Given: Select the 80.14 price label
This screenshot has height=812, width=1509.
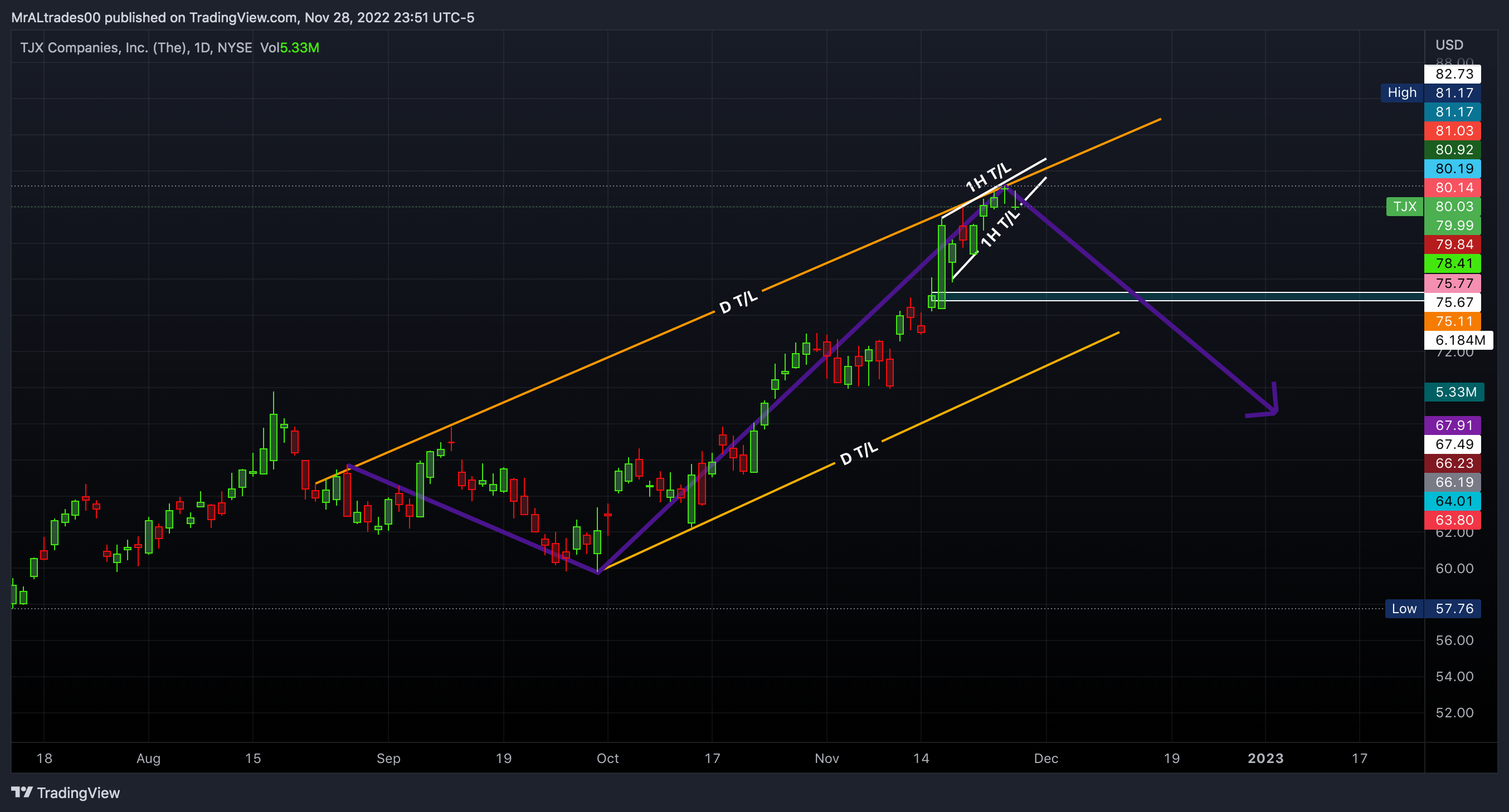Looking at the screenshot, I should [1453, 187].
